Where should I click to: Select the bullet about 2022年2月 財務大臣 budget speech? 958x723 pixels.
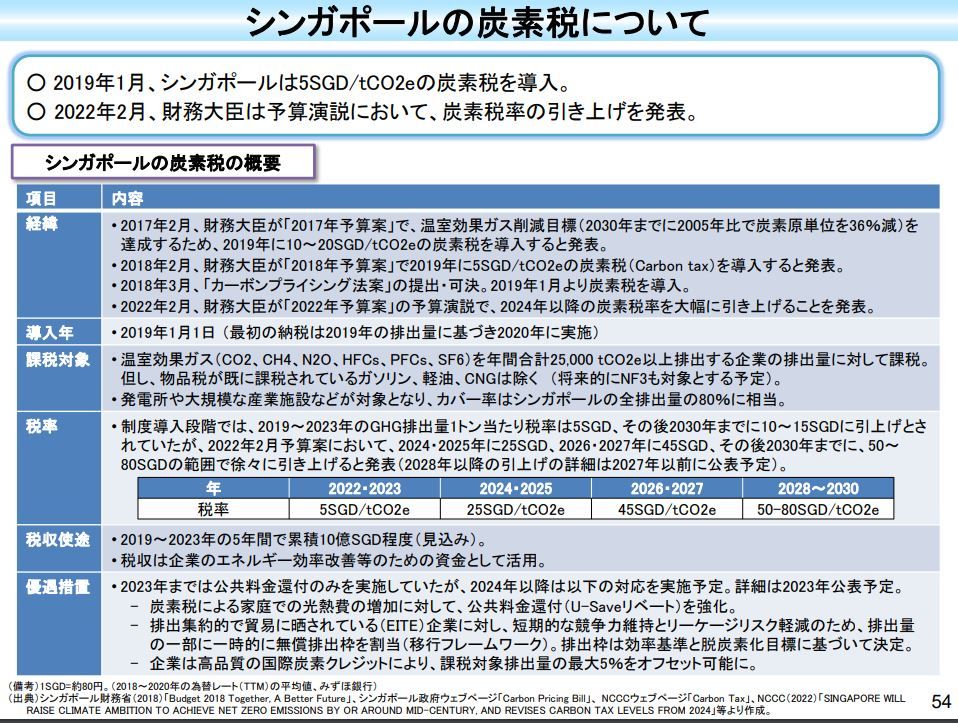(x=363, y=112)
